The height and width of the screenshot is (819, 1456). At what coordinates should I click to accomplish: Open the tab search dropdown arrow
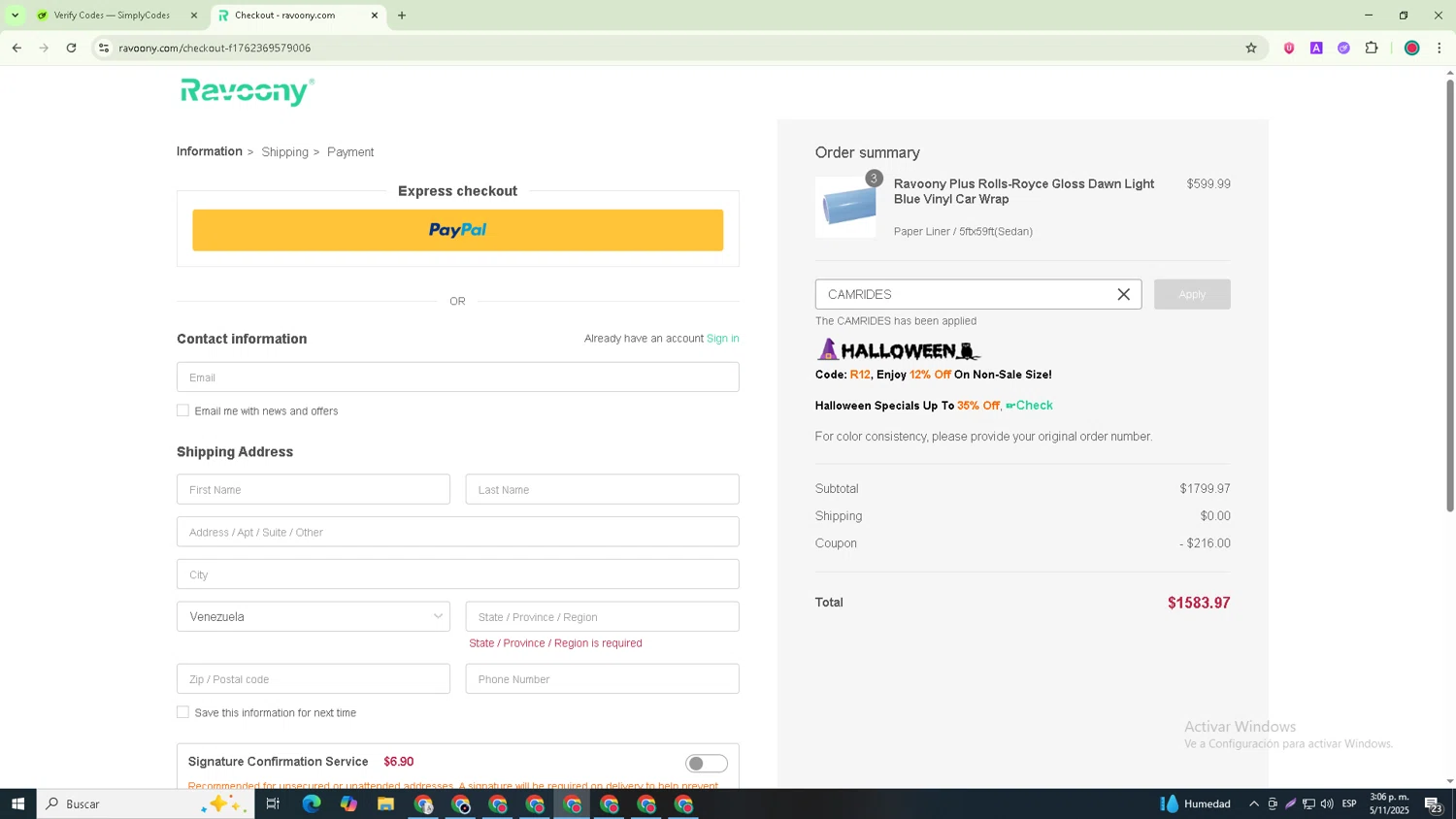(x=15, y=16)
